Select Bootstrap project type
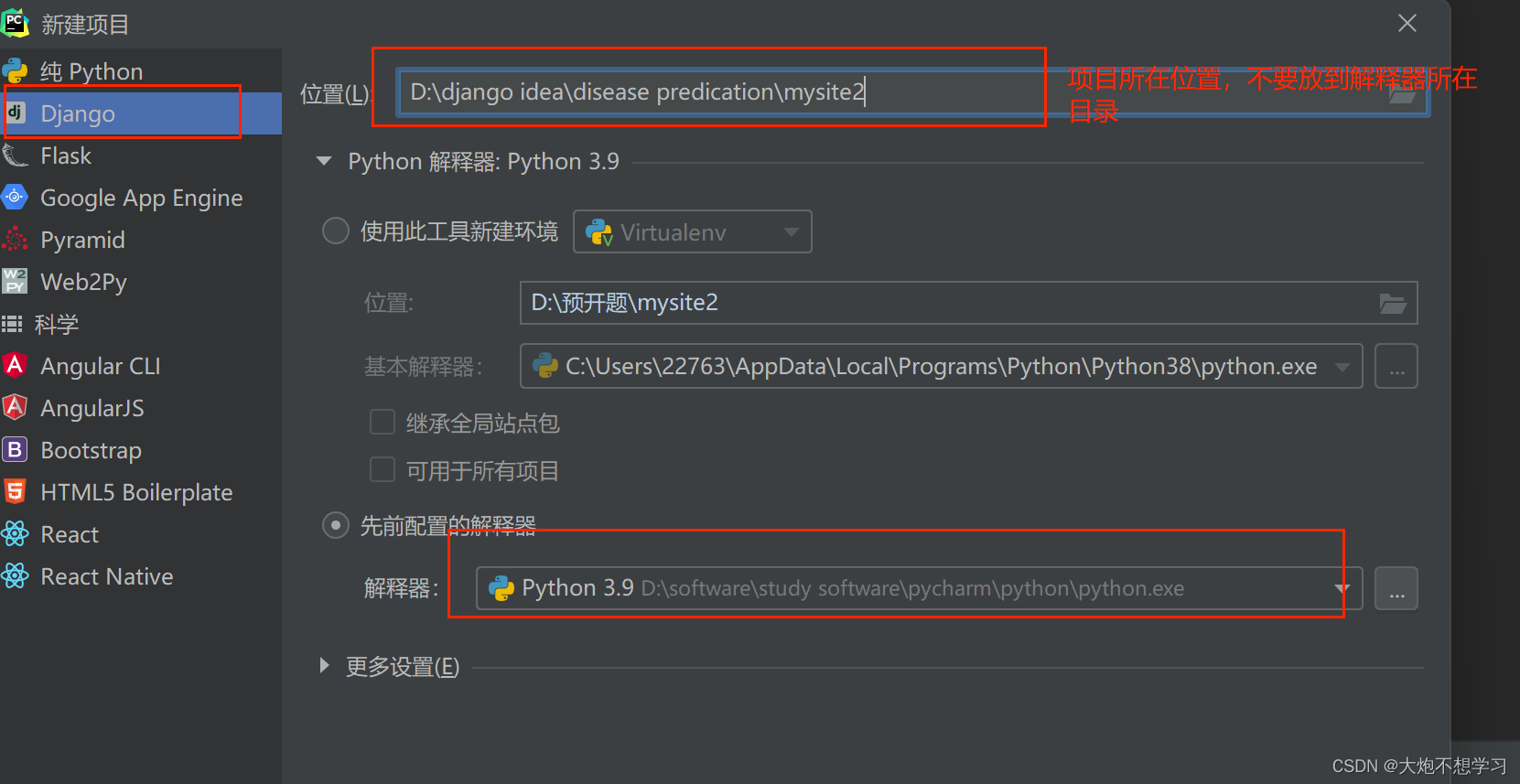The width and height of the screenshot is (1520, 784). [141, 450]
